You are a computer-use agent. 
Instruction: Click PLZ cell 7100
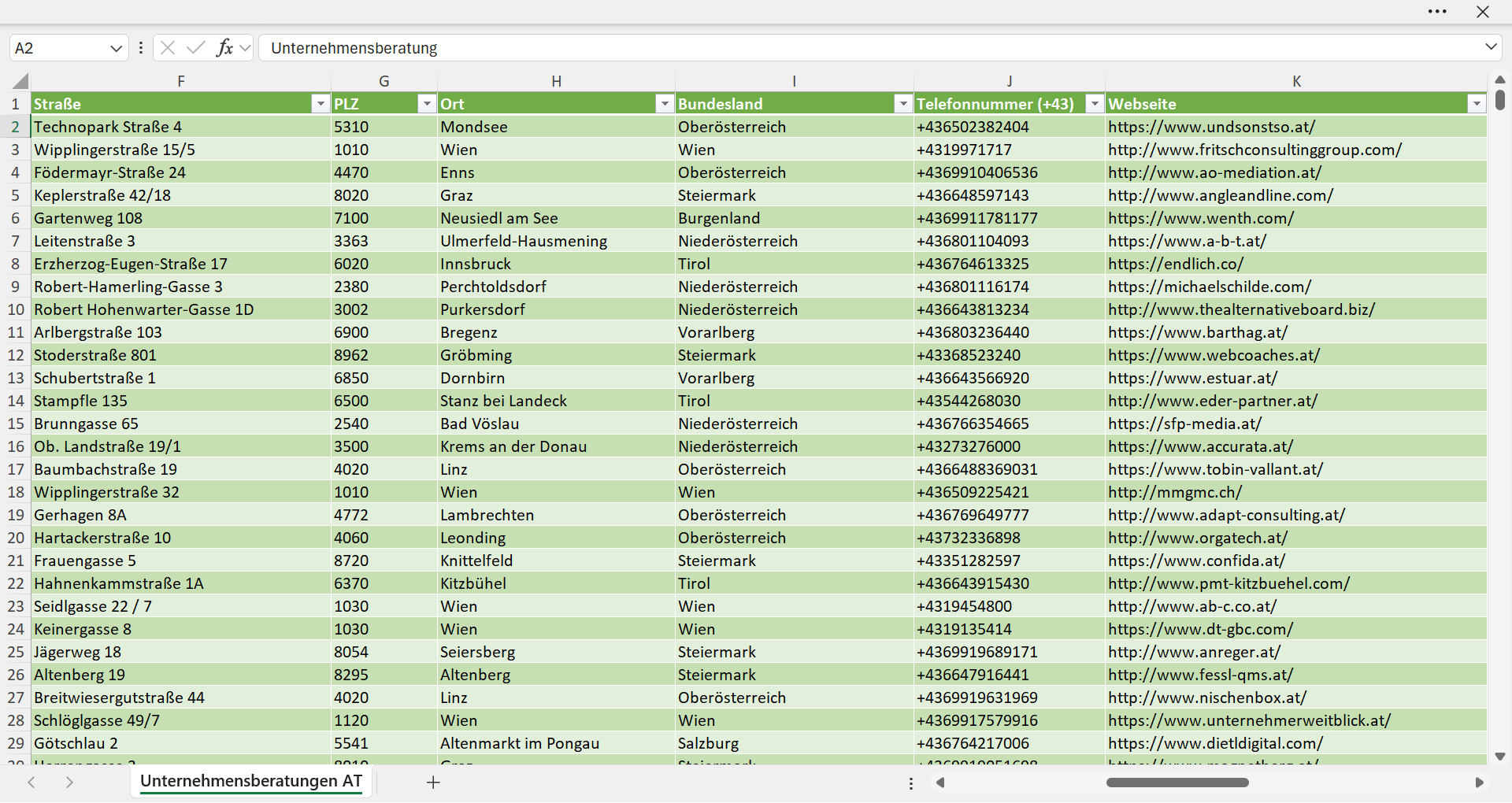(x=384, y=218)
